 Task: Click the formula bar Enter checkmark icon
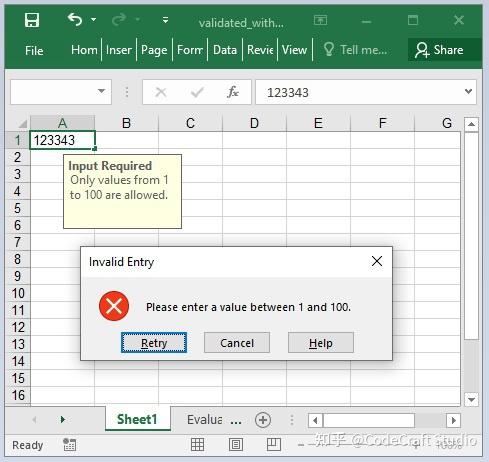pos(197,92)
